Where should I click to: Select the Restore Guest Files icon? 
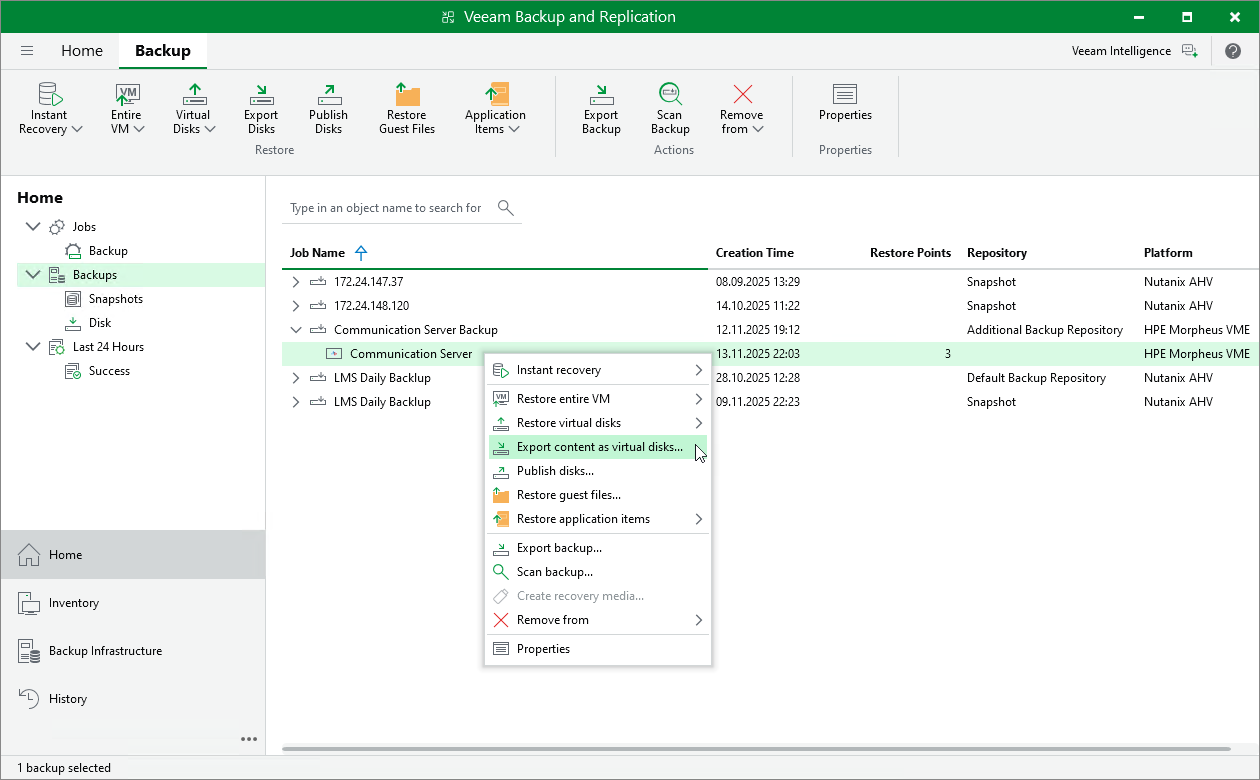coord(406,107)
